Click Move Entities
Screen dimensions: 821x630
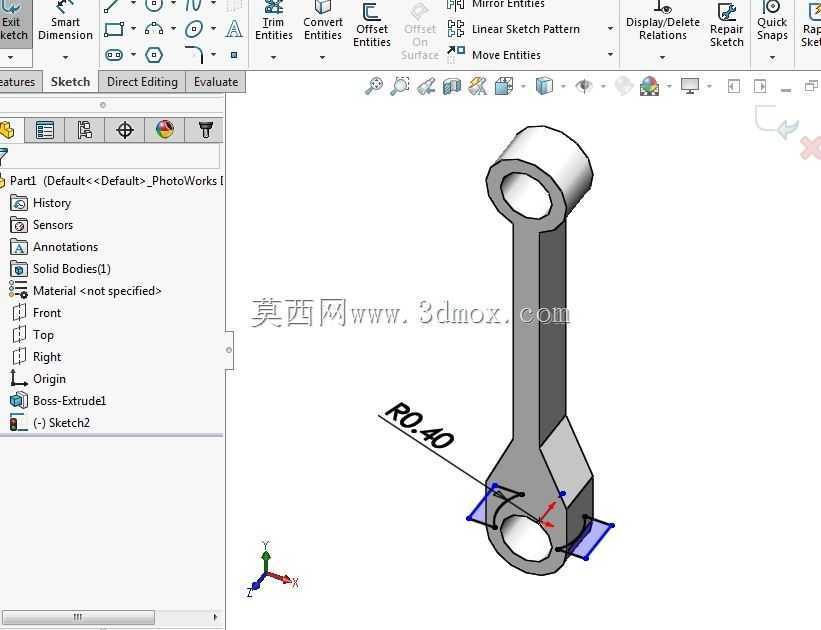tap(494, 54)
